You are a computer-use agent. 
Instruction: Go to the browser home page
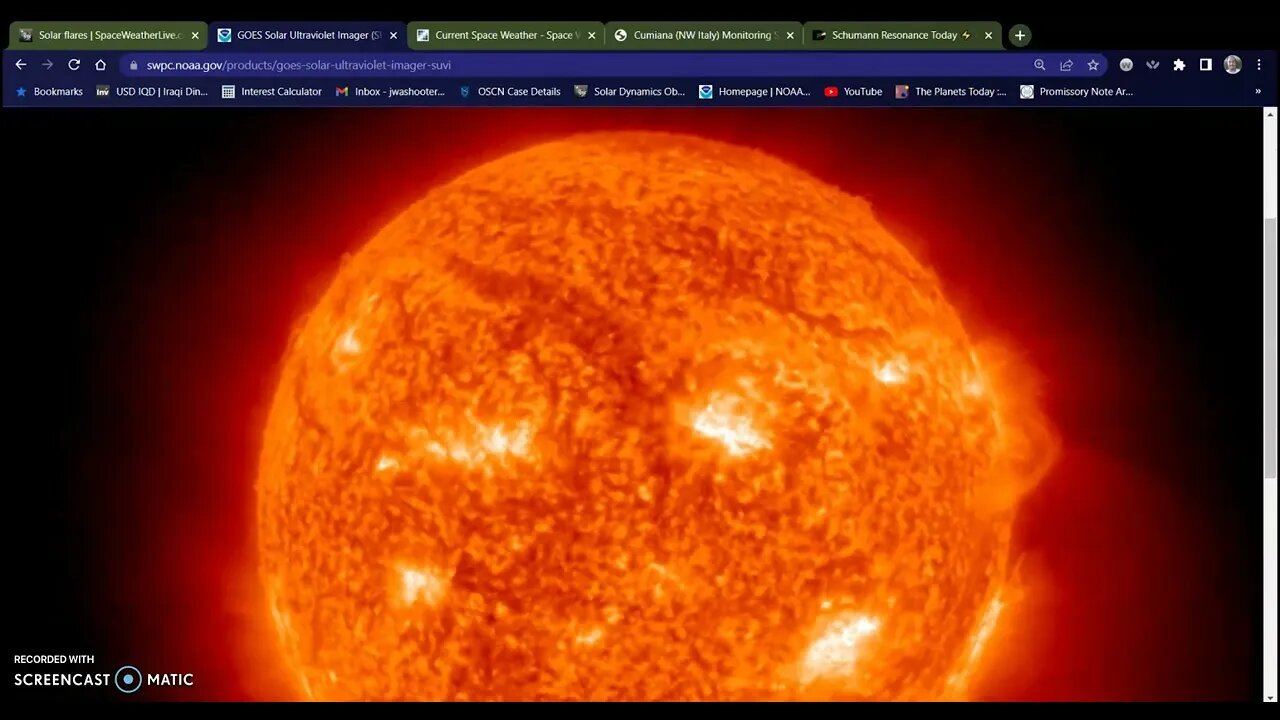(100, 64)
